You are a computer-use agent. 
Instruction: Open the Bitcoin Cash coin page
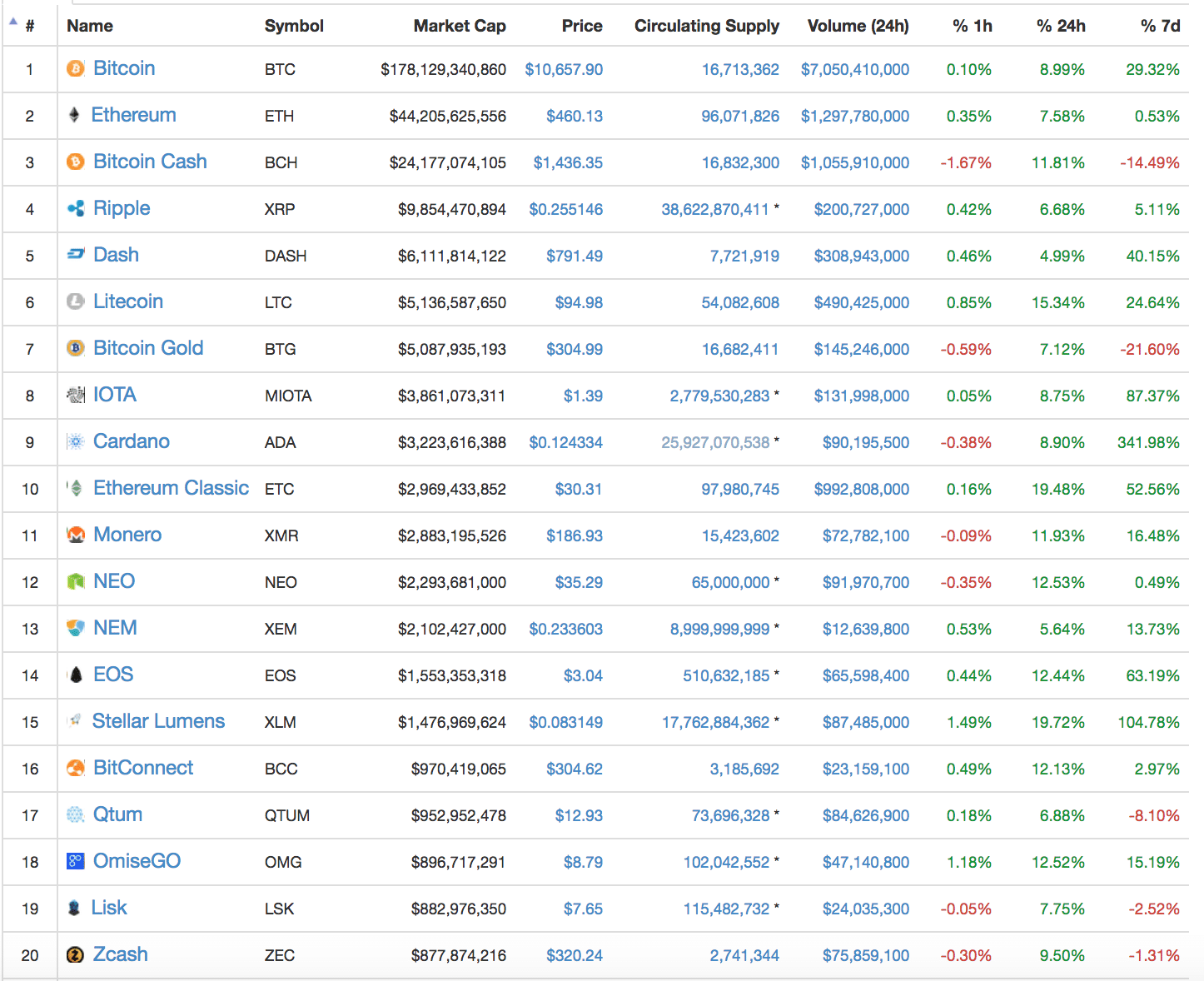(150, 162)
